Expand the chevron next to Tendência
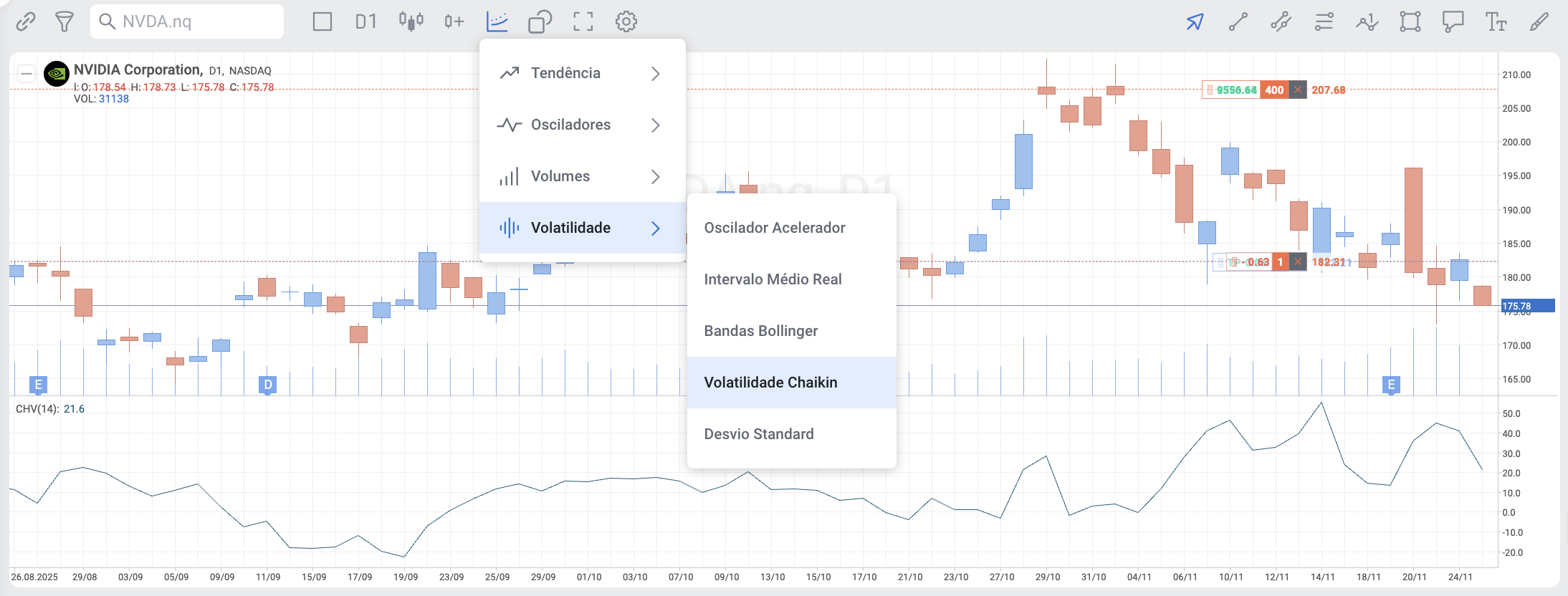The width and height of the screenshot is (1568, 596). click(656, 73)
